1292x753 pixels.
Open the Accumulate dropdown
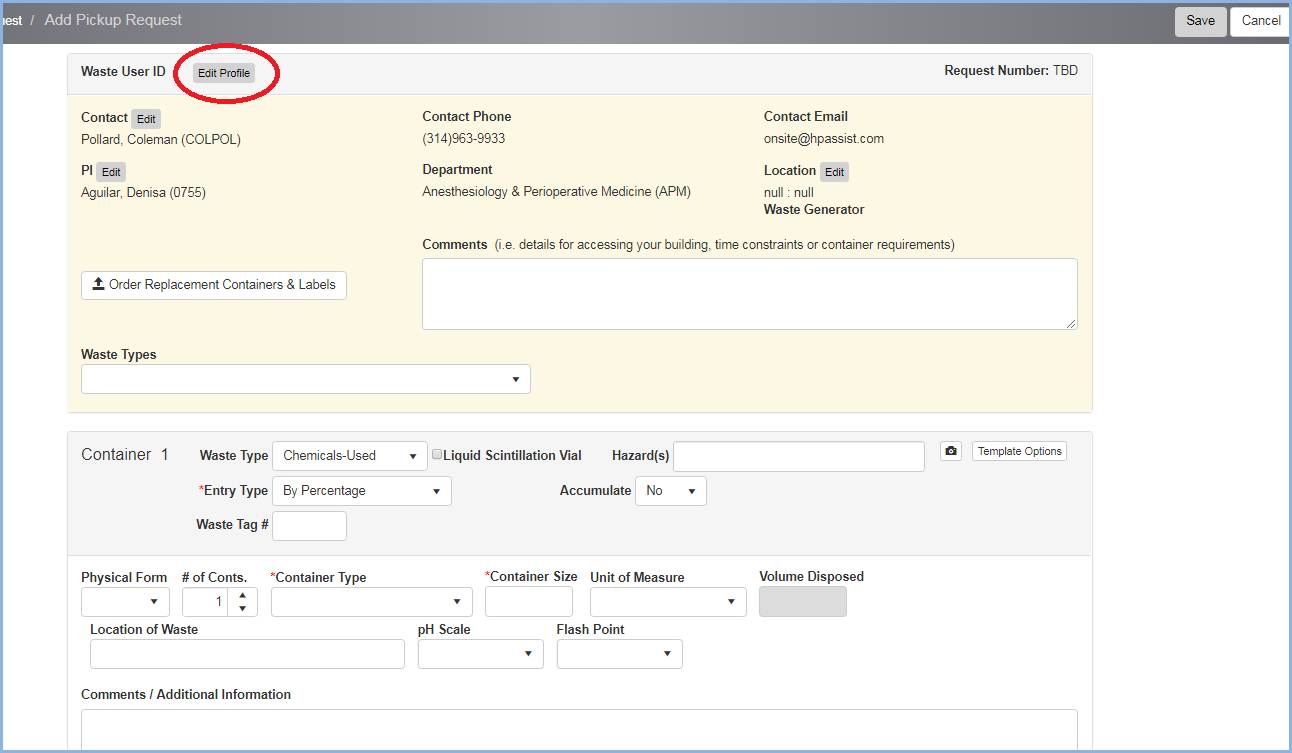click(x=670, y=491)
